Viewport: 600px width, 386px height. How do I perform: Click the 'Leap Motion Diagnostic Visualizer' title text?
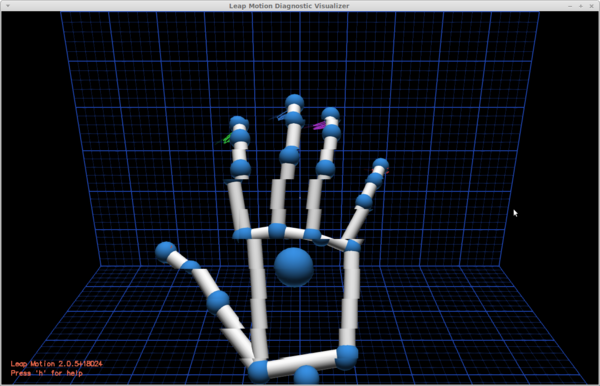(289, 6)
